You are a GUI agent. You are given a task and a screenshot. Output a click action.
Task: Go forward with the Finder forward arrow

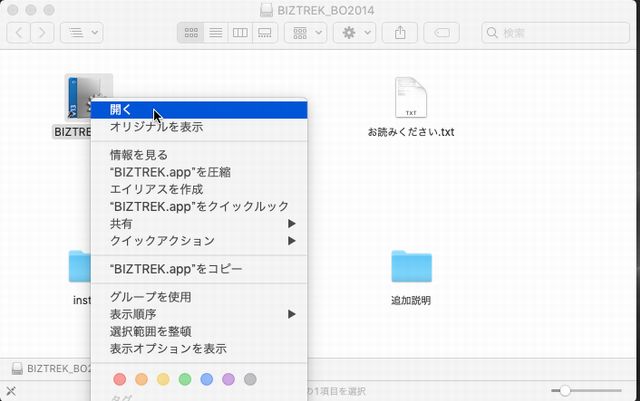tap(42, 33)
